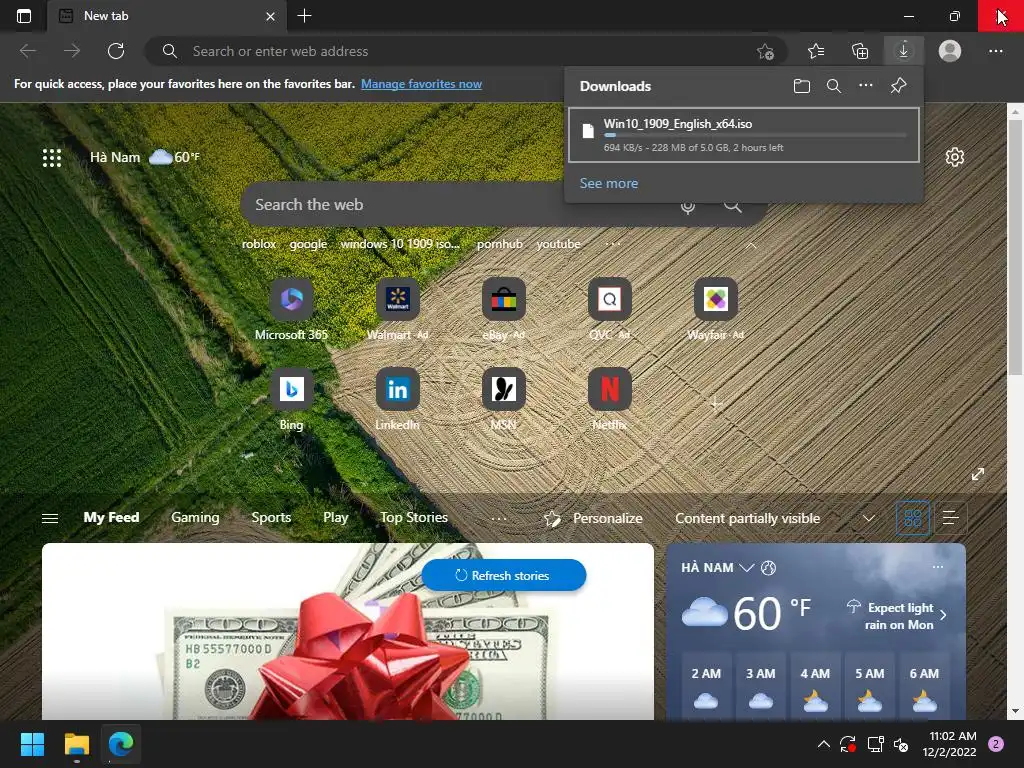
Task: Open eBay quick link tile
Action: pos(504,310)
